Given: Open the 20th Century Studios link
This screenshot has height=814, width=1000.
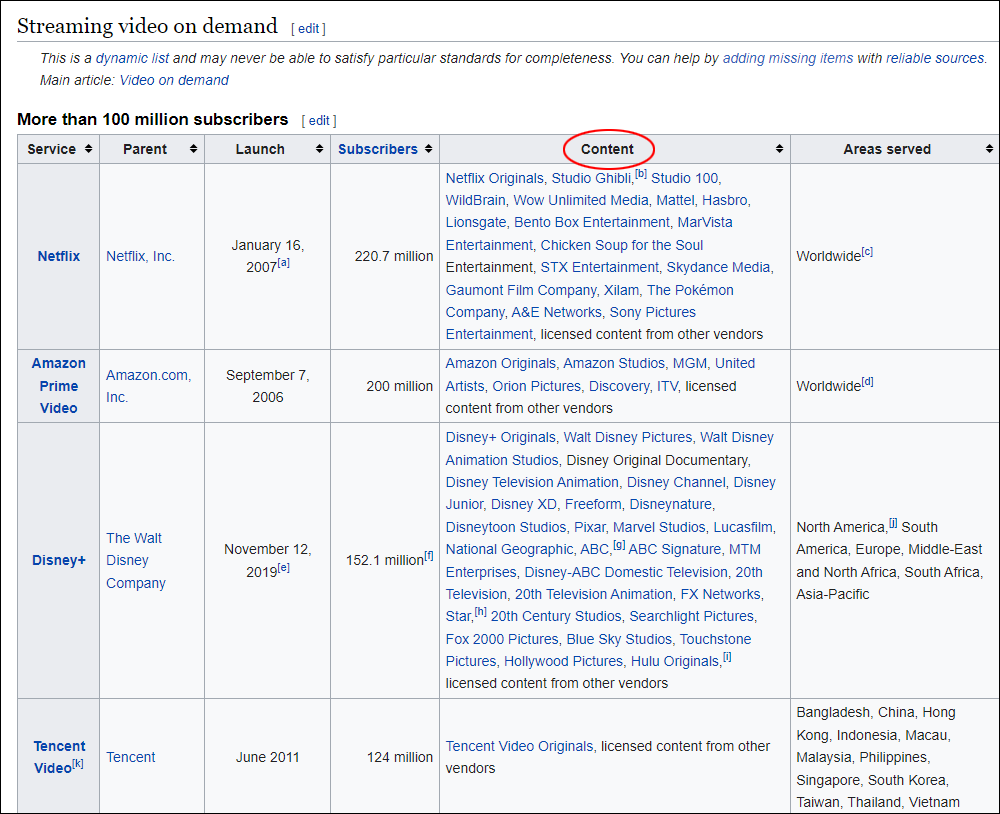Looking at the screenshot, I should [x=555, y=616].
